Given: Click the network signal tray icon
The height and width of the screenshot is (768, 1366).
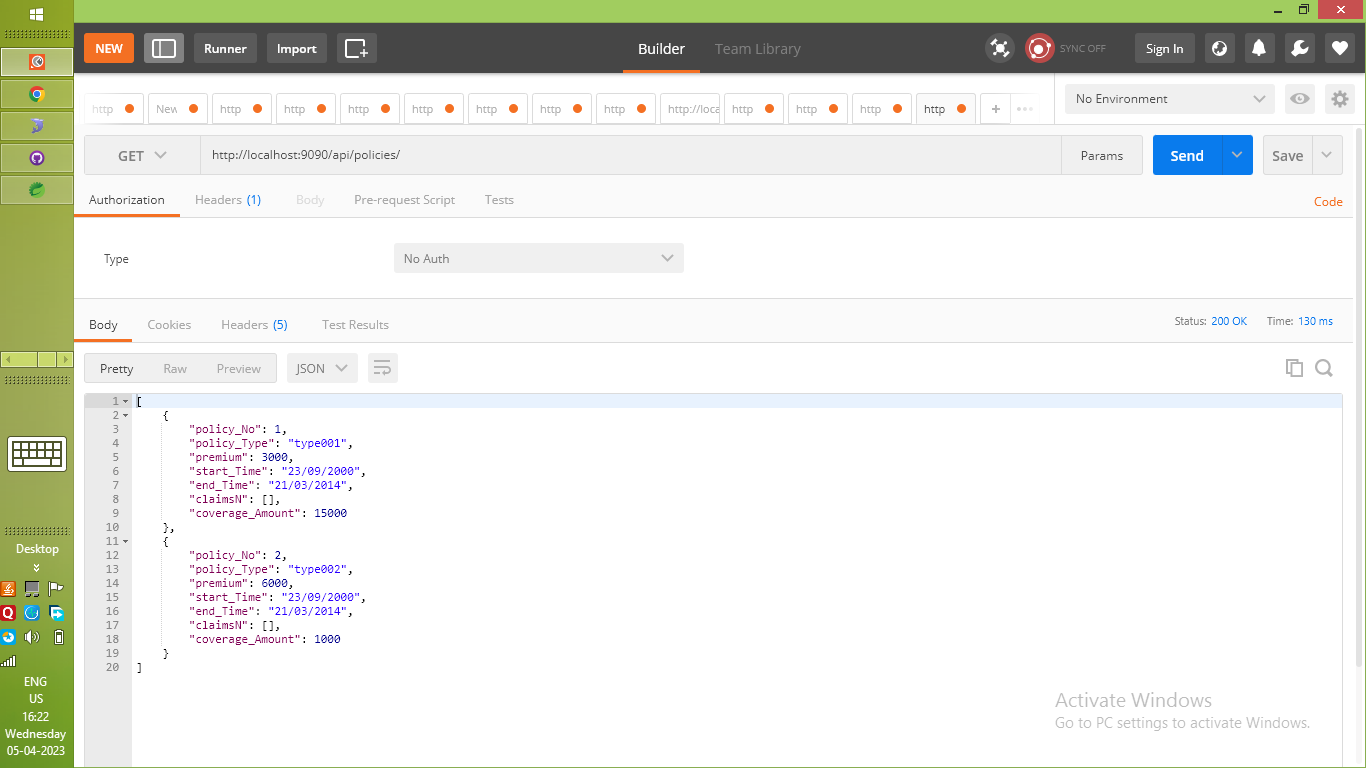Looking at the screenshot, I should point(9,660).
